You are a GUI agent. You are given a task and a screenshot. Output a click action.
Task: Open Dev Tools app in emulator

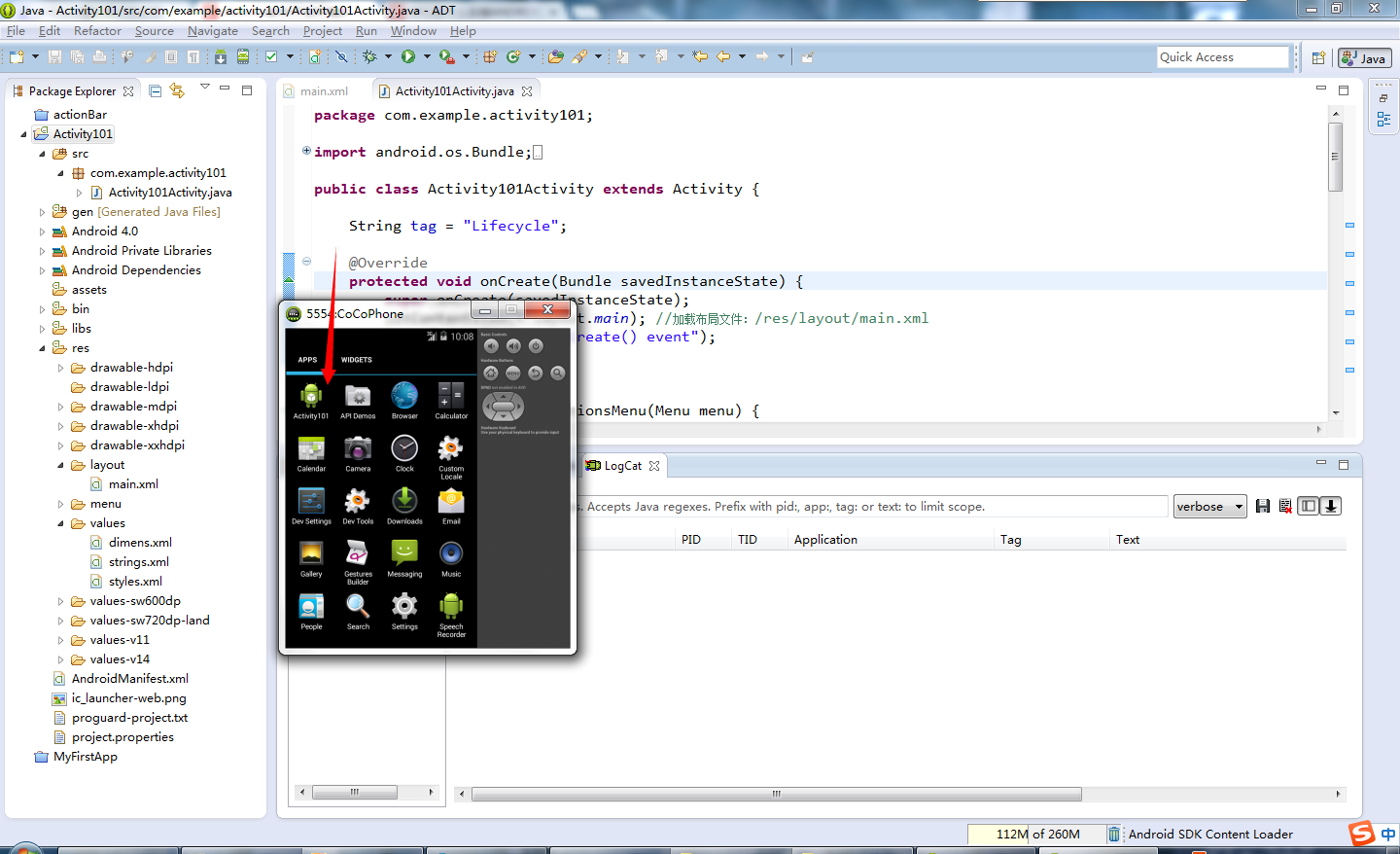pos(358,505)
